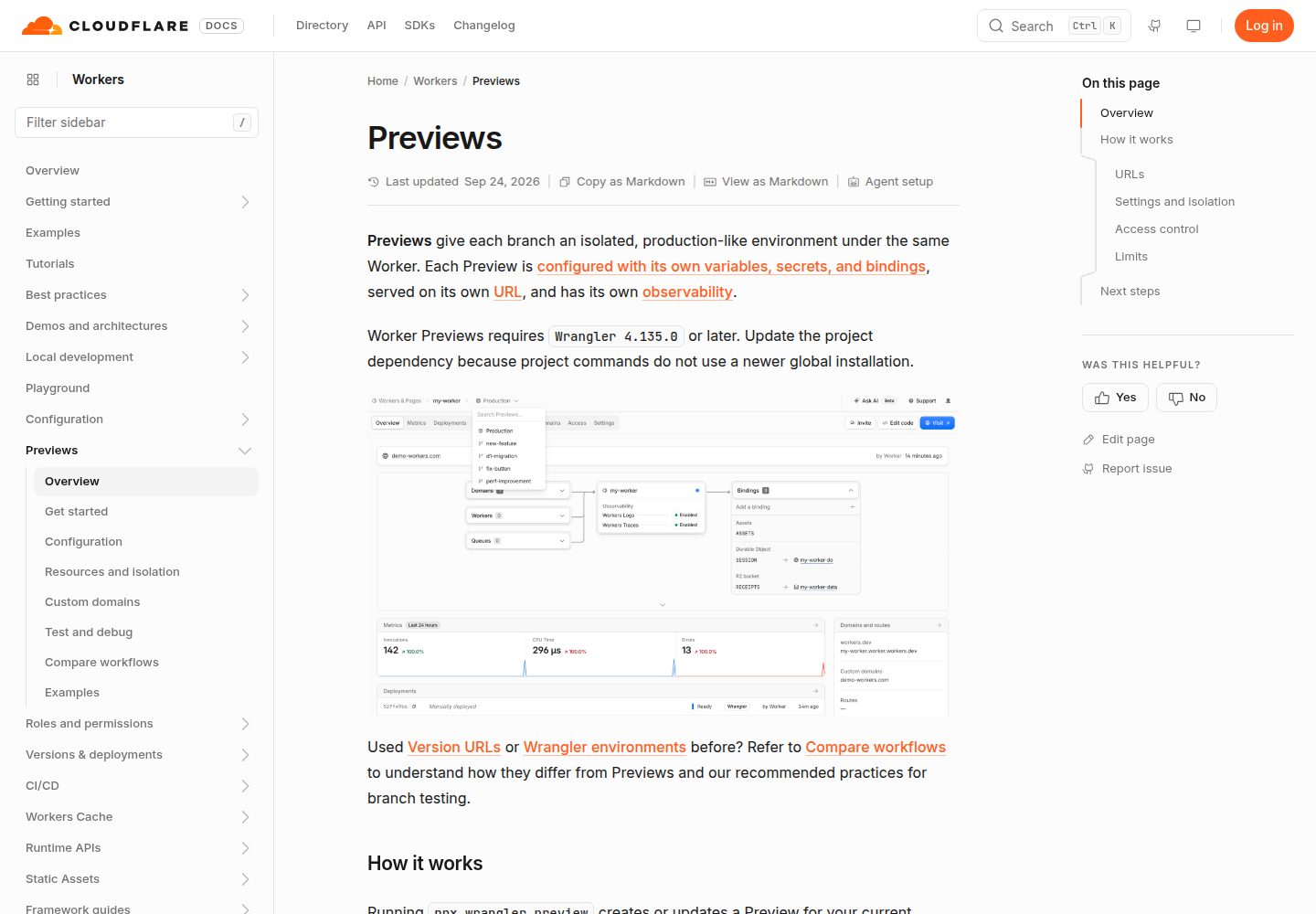This screenshot has height=914, width=1316.
Task: Click the thumbs-down icon for No
Action: [x=1176, y=398]
